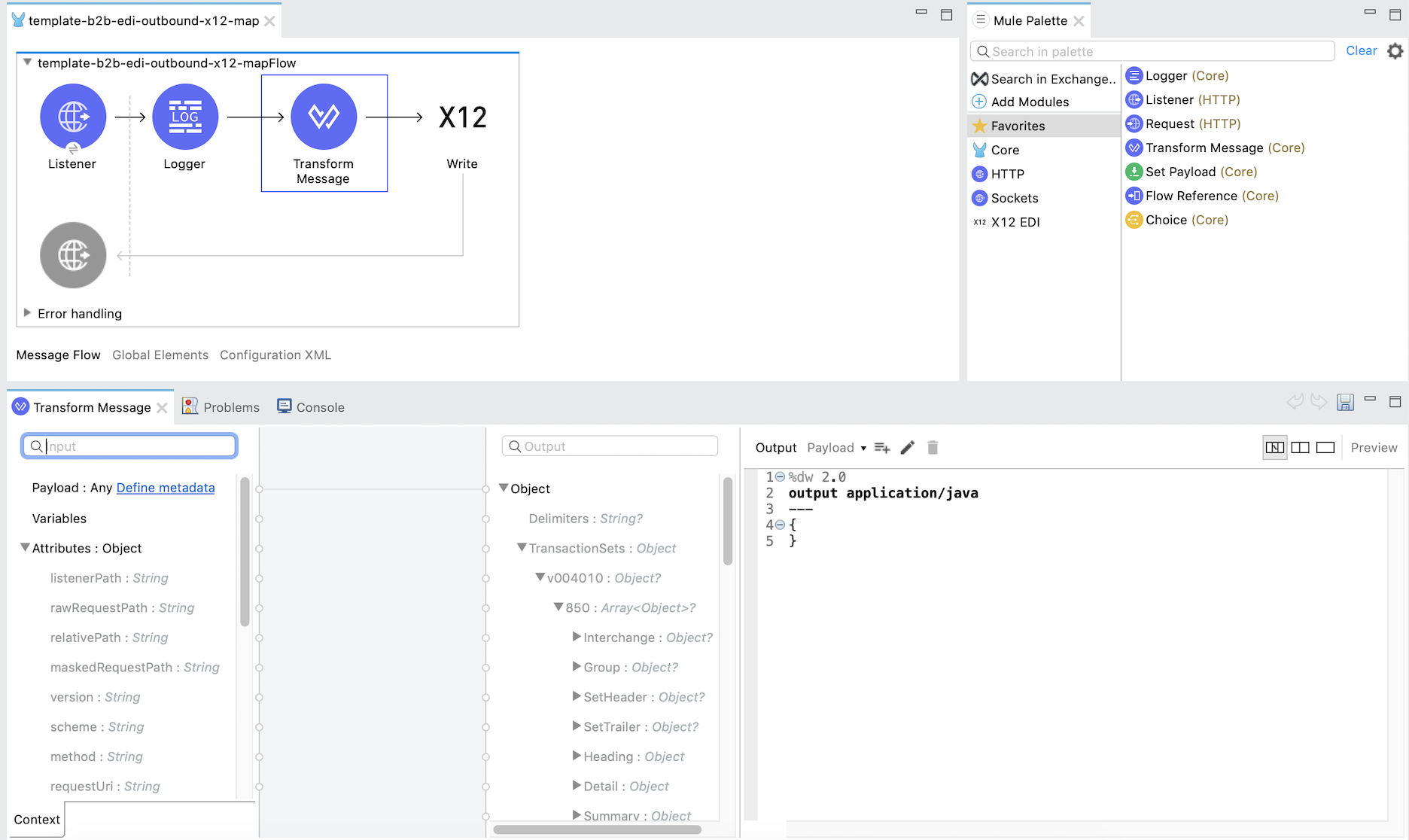Select the X12 Write component
The height and width of the screenshot is (840, 1409).
[x=462, y=117]
